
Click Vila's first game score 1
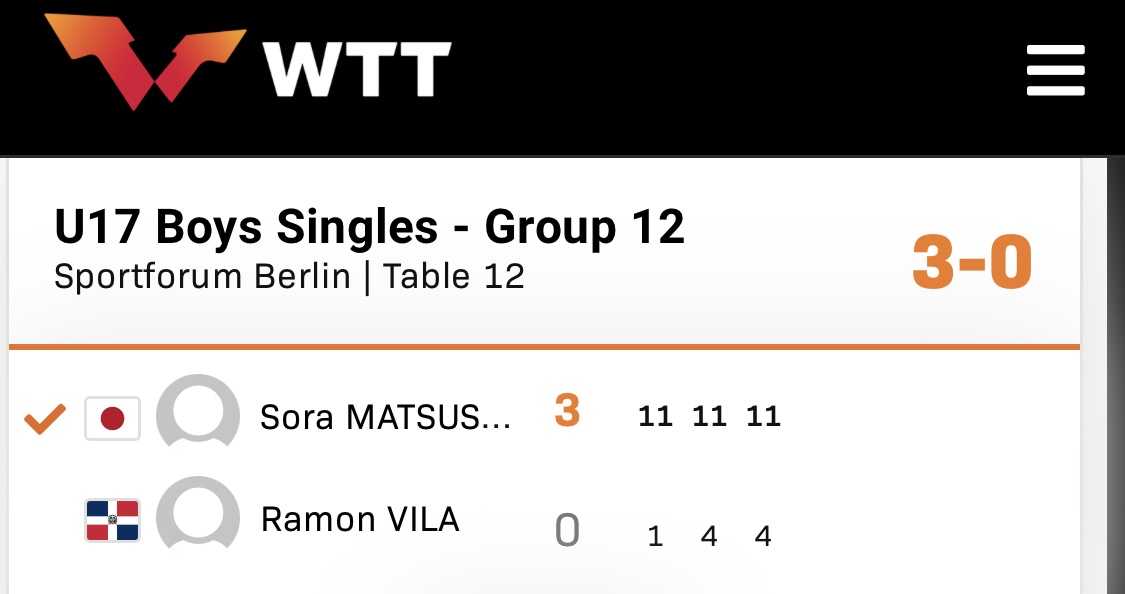[x=655, y=537]
